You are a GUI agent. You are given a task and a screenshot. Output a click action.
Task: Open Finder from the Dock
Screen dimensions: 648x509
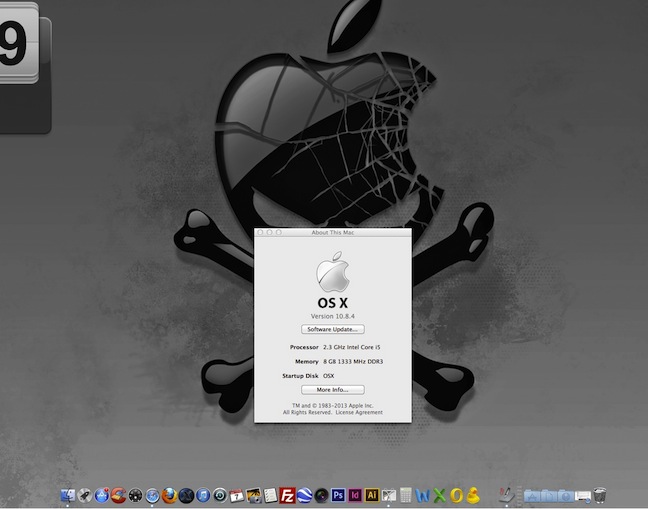pyautogui.click(x=68, y=495)
